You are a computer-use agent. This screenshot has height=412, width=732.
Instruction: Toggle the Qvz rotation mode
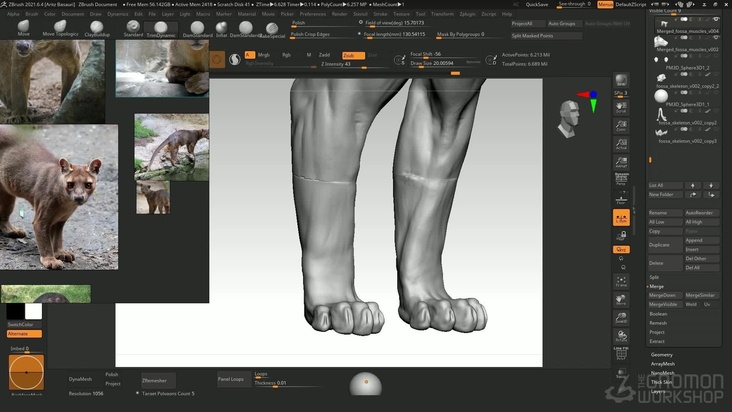621,250
